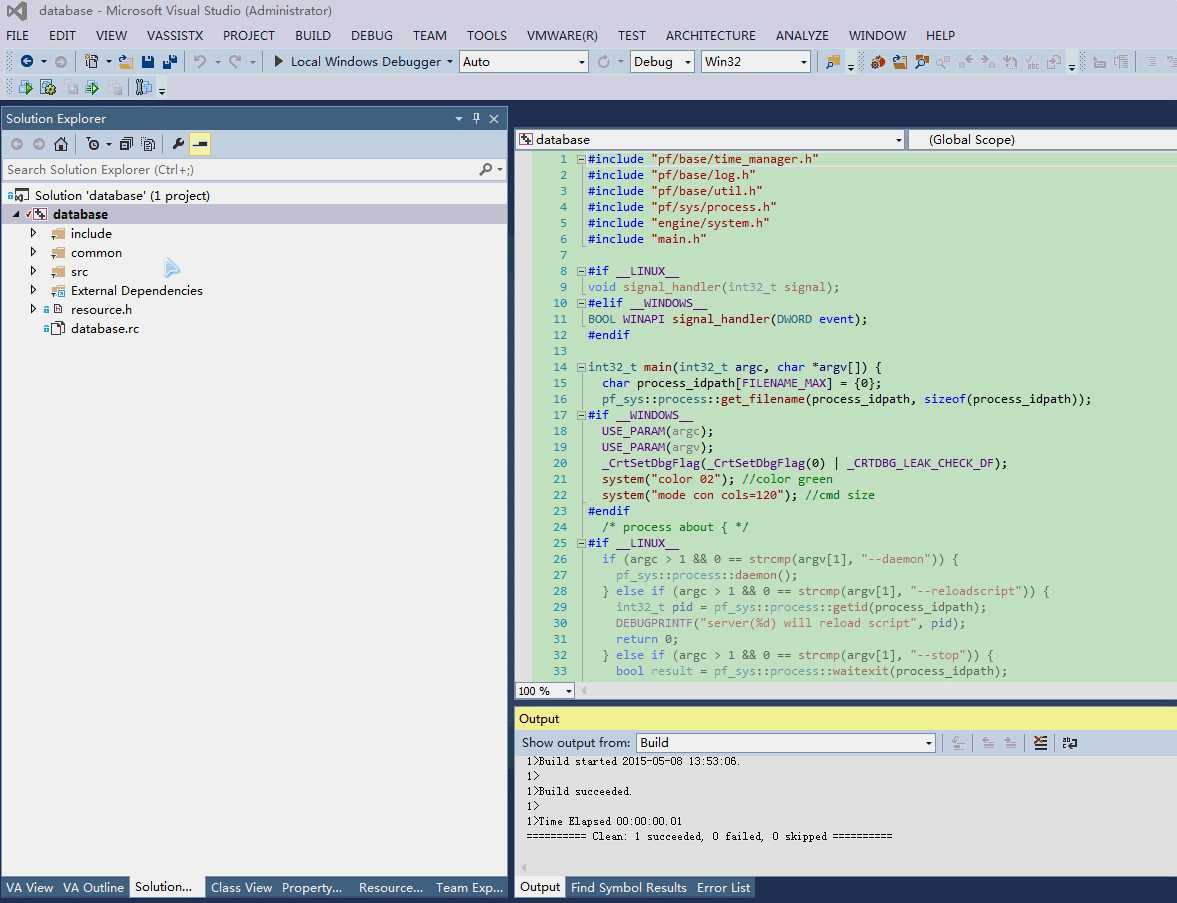
Task: Open the BUILD menu
Action: point(313,35)
